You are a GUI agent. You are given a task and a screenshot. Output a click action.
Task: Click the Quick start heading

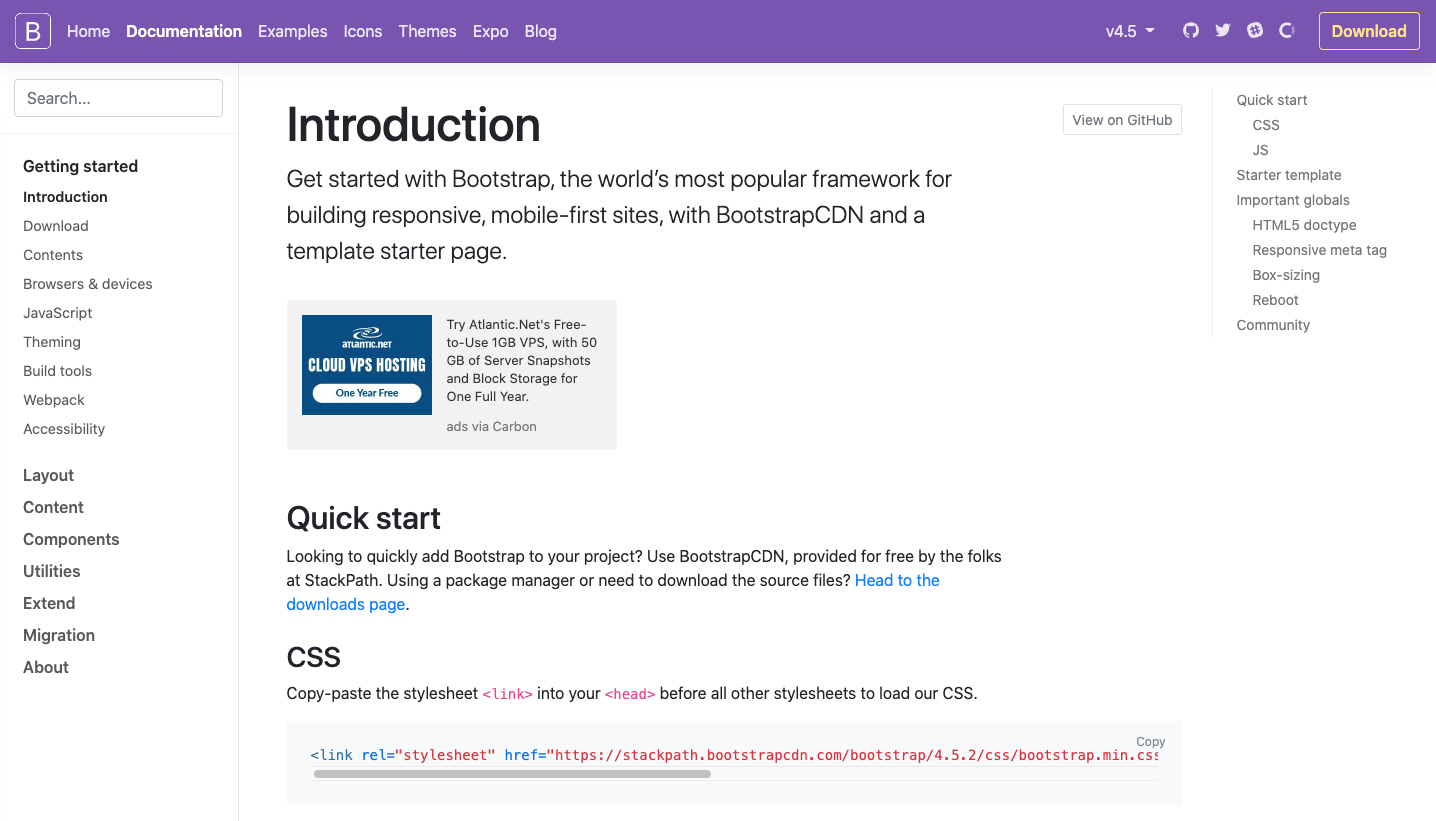pyautogui.click(x=363, y=518)
